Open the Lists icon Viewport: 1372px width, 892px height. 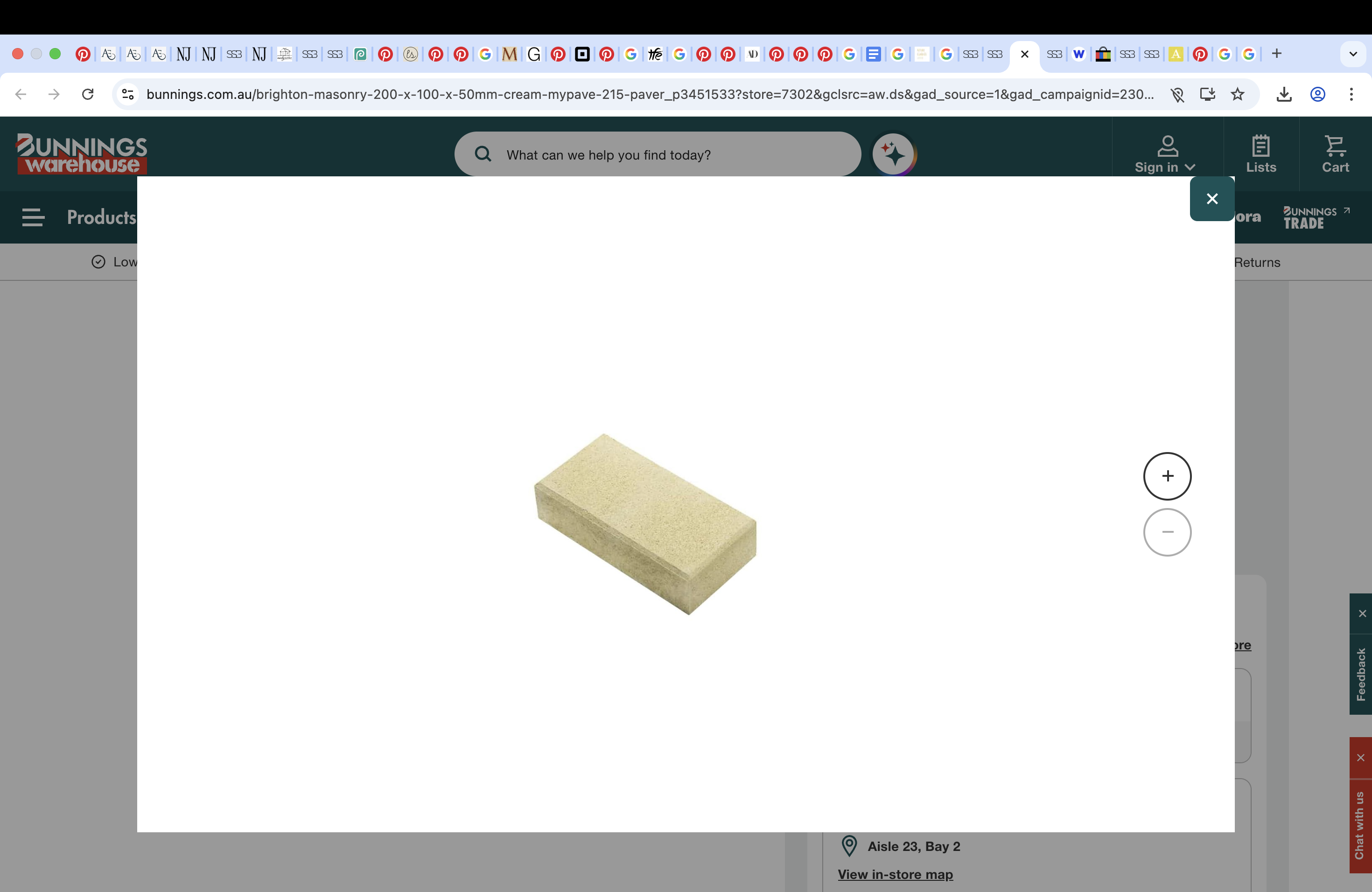coord(1261,154)
